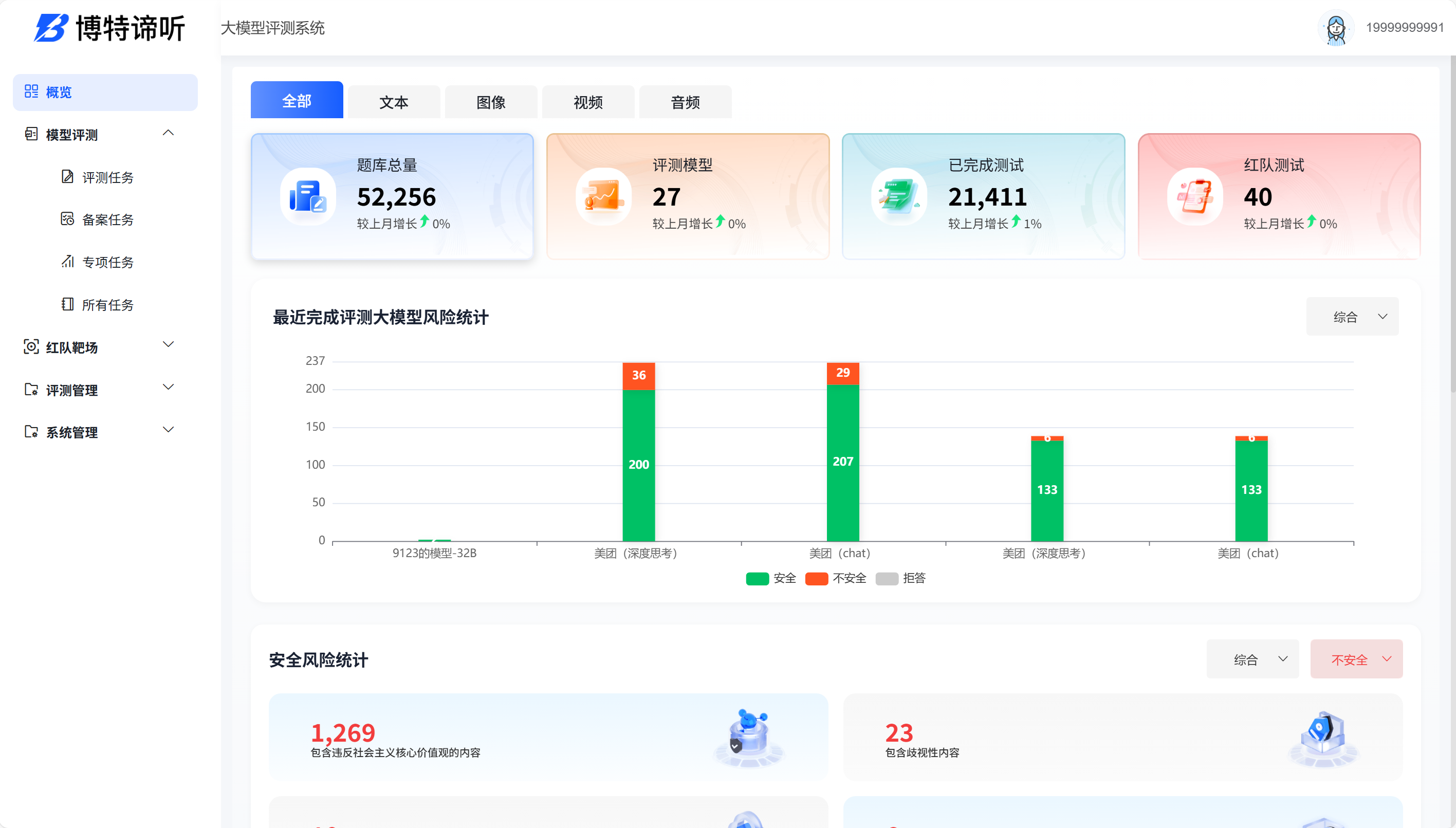Toggle the 安全 legend item
This screenshot has width=1456, height=828.
(771, 578)
